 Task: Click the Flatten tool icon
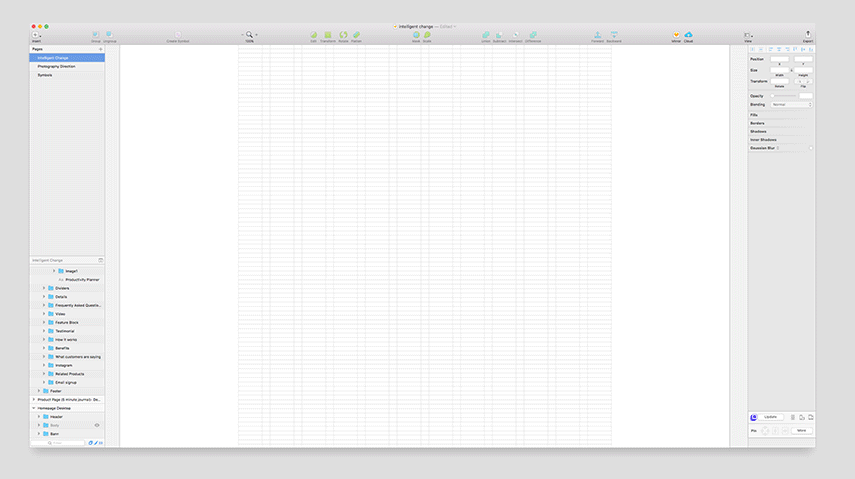click(x=356, y=35)
